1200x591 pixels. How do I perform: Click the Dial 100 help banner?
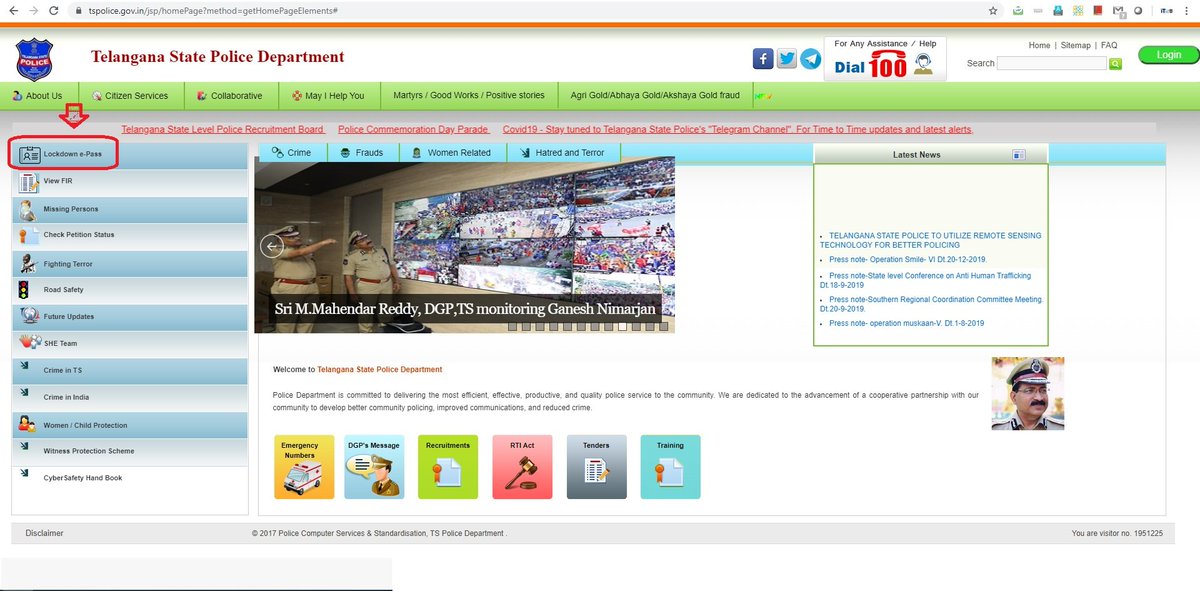(x=885, y=59)
